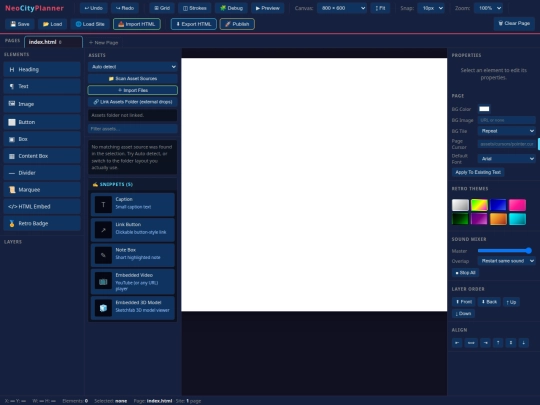The height and width of the screenshot is (405, 540).
Task: Align selection vertical middle
Action: click(511, 343)
